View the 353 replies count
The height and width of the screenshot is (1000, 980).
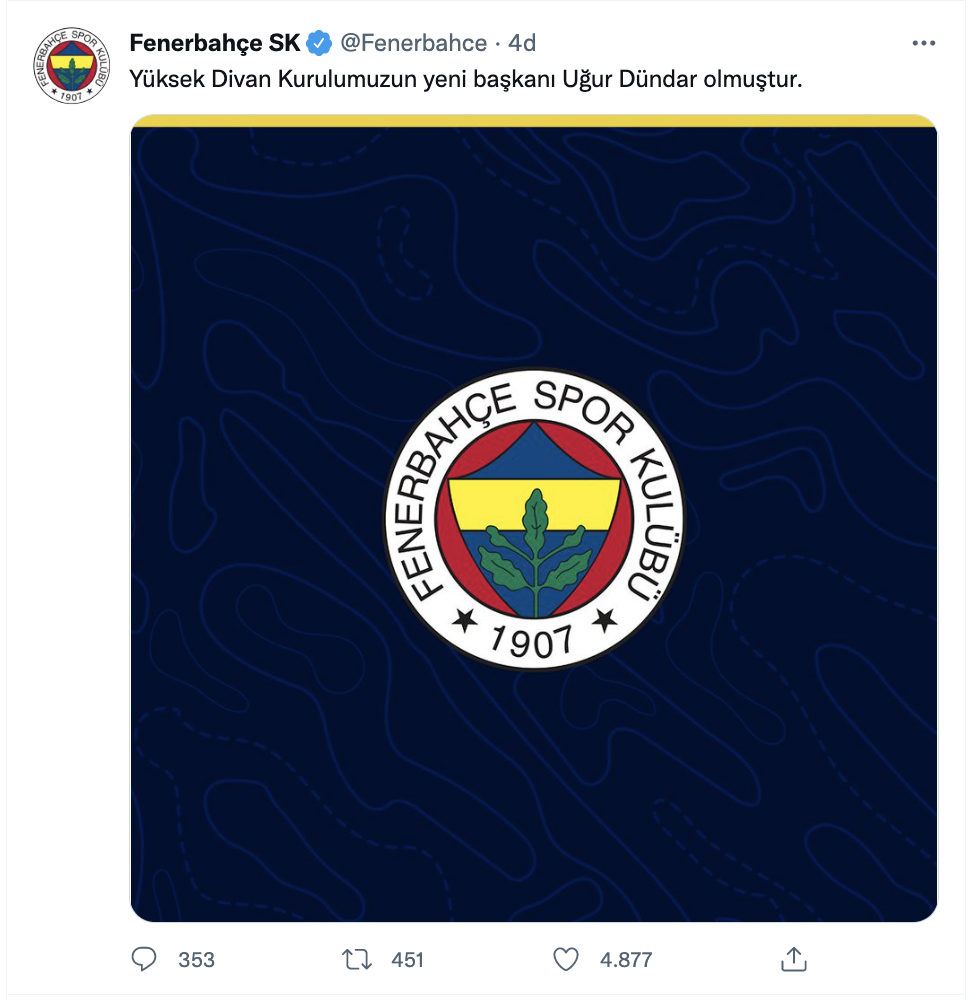click(196, 959)
